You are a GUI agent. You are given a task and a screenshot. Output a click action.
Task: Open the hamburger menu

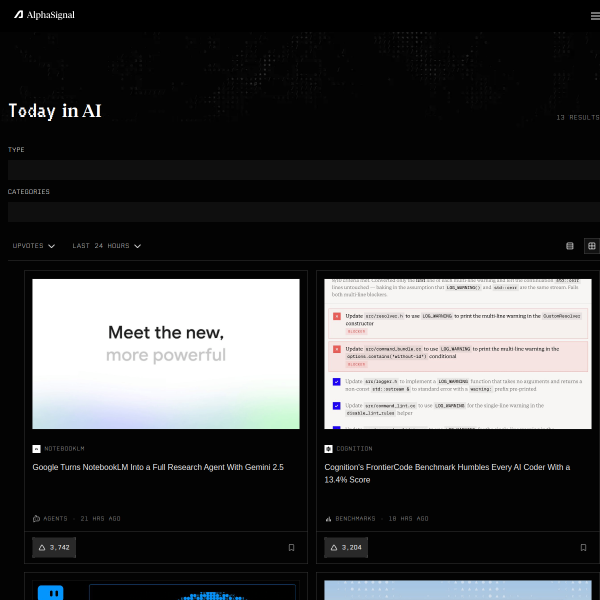pos(595,16)
